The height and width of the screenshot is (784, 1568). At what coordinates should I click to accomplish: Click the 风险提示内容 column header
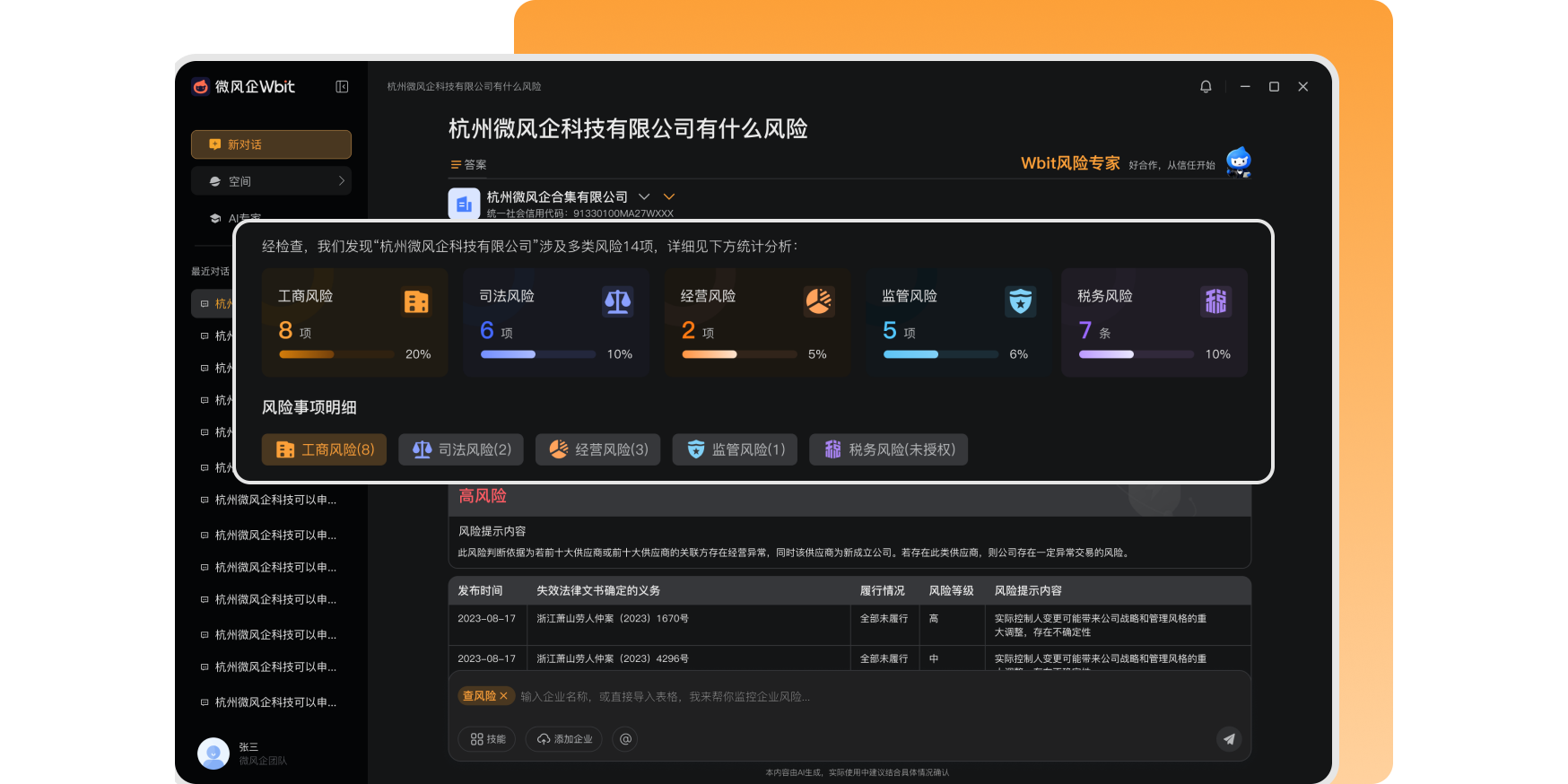click(x=1028, y=590)
